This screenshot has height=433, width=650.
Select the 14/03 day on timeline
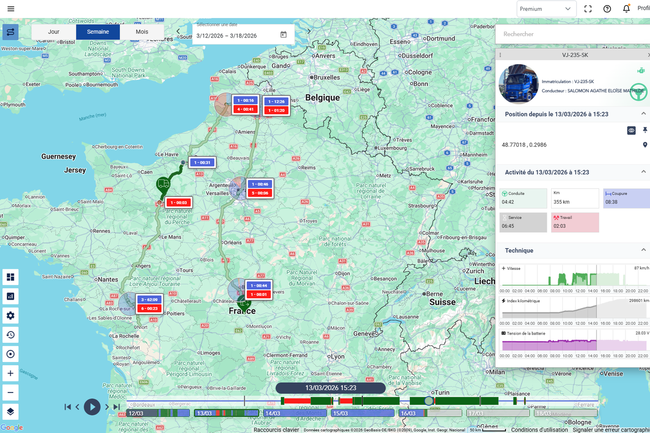tap(295, 413)
